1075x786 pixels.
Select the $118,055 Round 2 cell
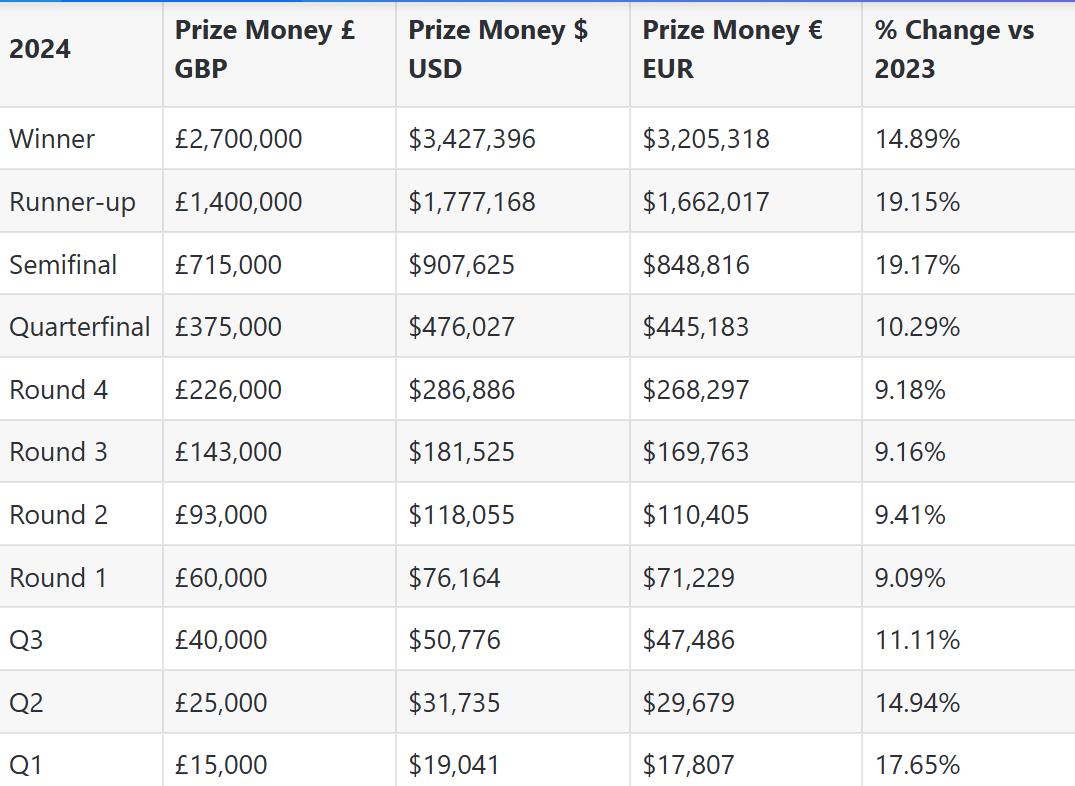click(461, 515)
